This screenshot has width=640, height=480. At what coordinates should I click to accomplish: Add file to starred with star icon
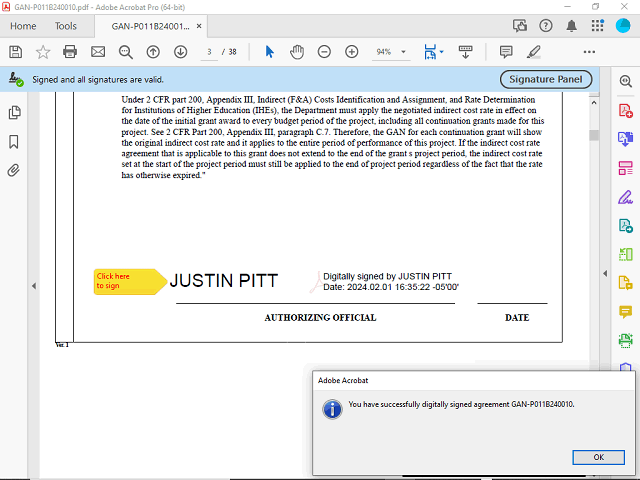(x=43, y=52)
